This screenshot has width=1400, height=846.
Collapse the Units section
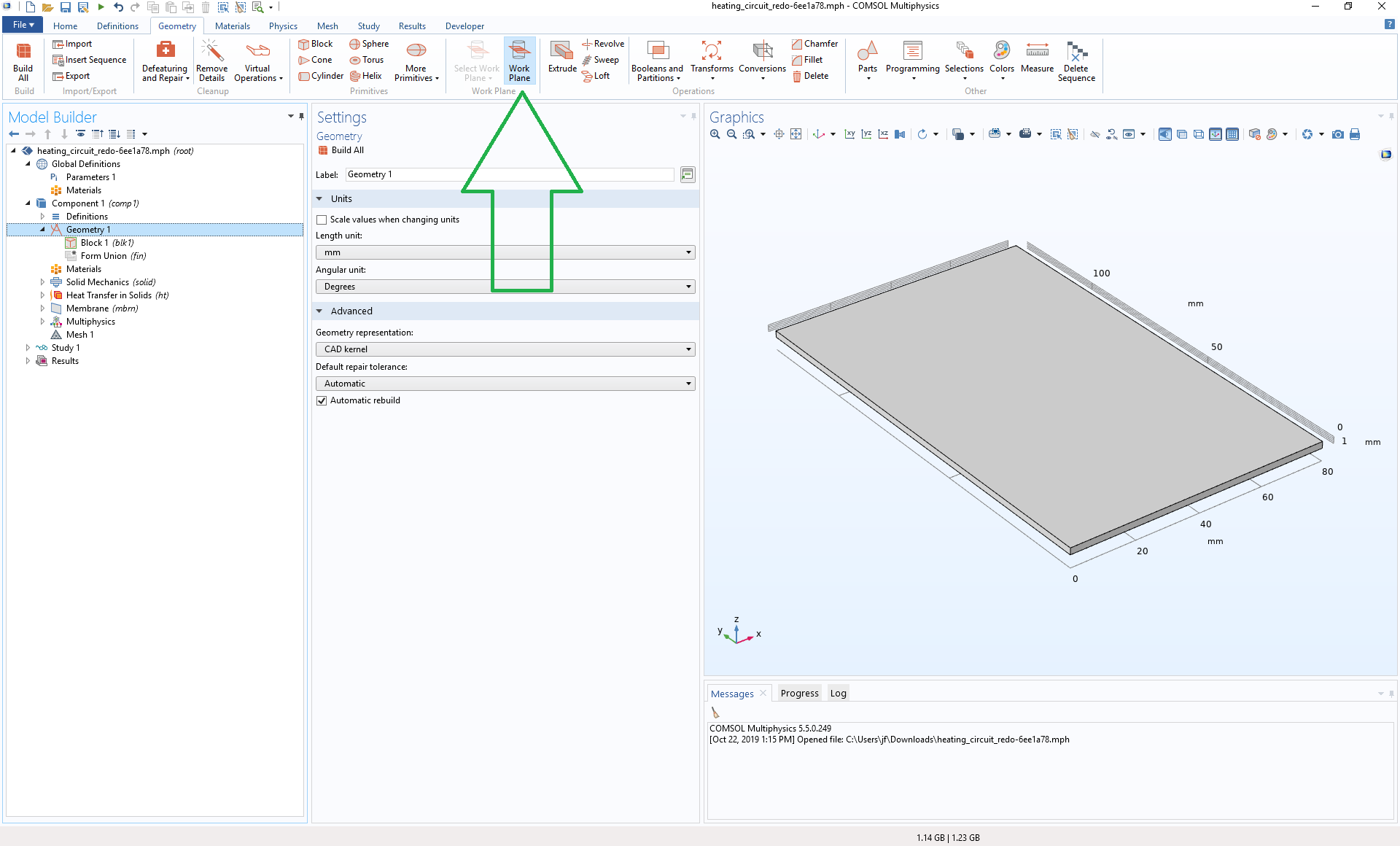pos(319,199)
